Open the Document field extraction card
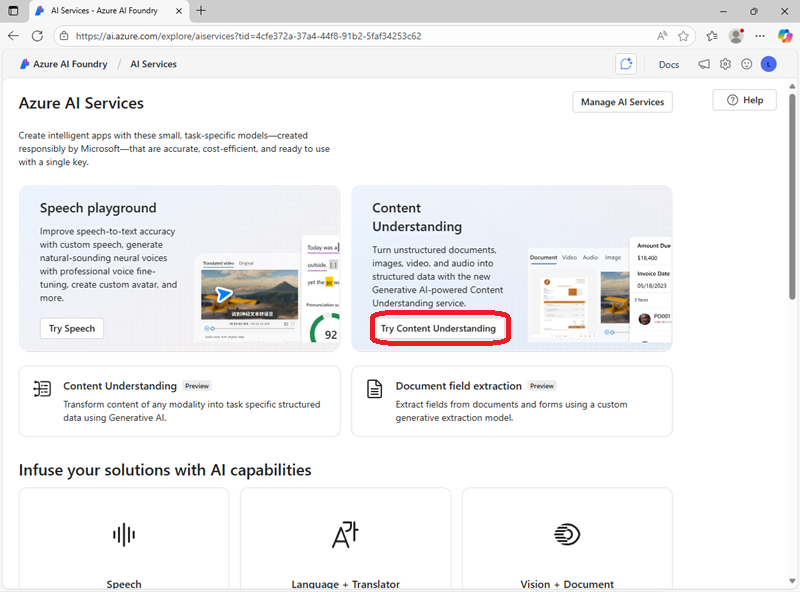Screen dimensions: 800x592 pyautogui.click(x=511, y=401)
